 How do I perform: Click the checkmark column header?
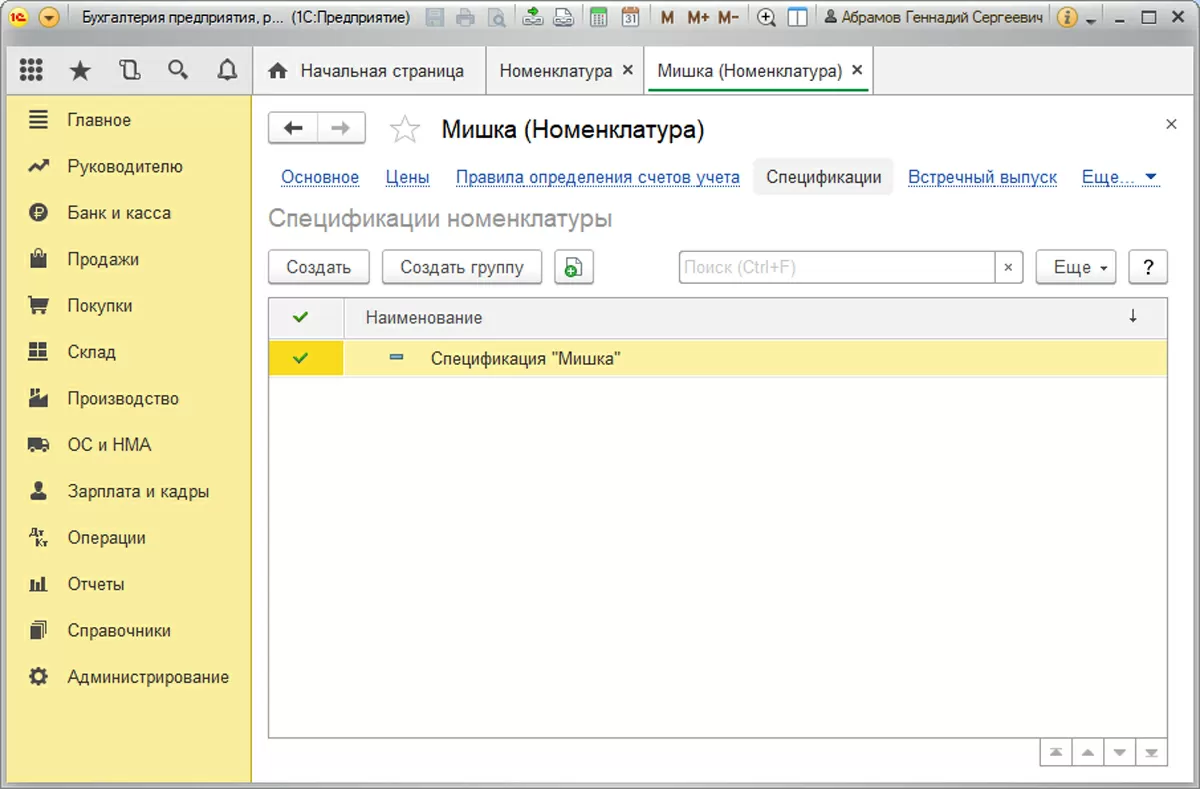pos(300,317)
